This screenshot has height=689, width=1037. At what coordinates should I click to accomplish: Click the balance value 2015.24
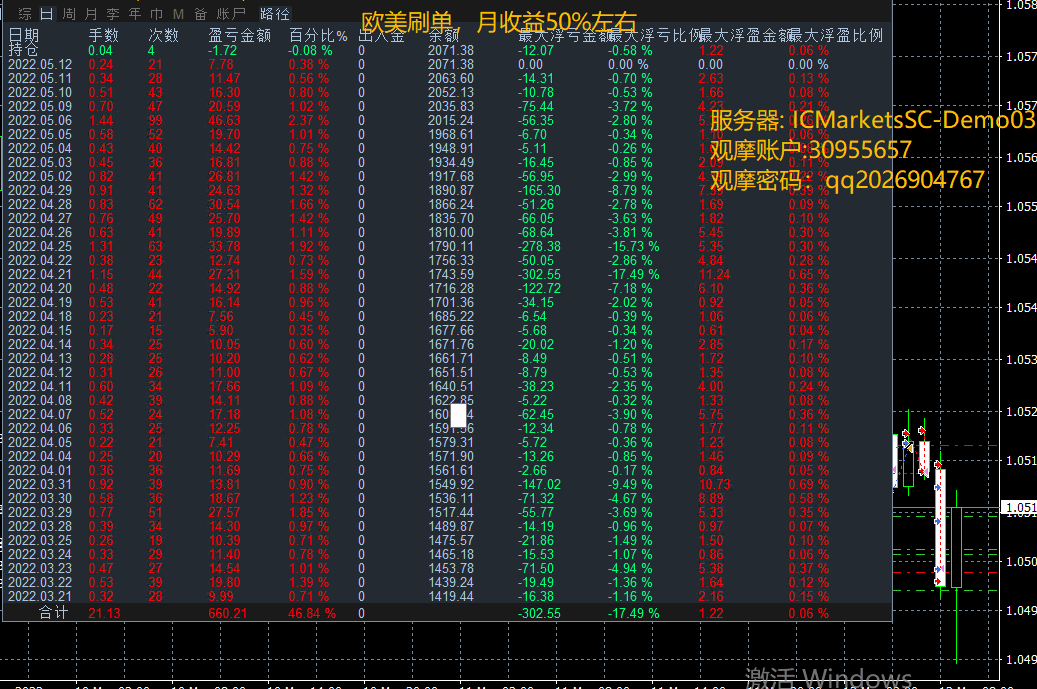450,120
